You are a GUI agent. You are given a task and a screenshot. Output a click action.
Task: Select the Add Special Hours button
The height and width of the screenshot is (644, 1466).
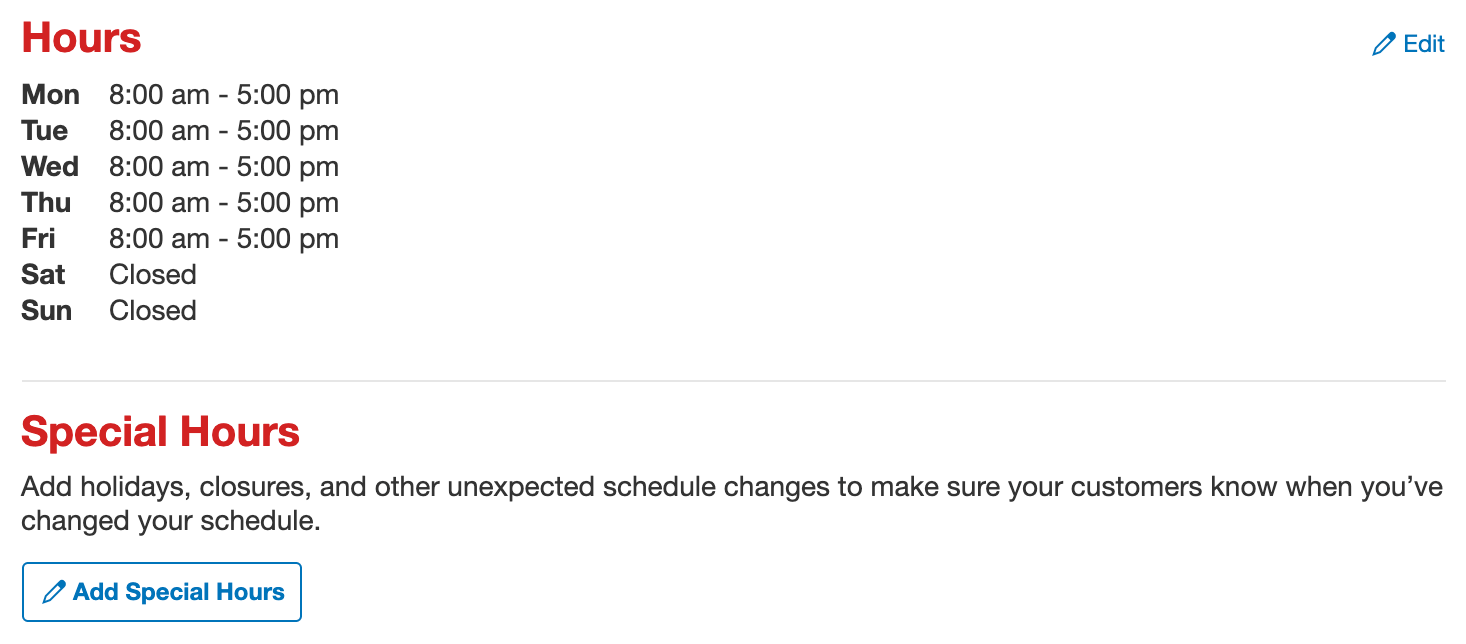tap(162, 592)
